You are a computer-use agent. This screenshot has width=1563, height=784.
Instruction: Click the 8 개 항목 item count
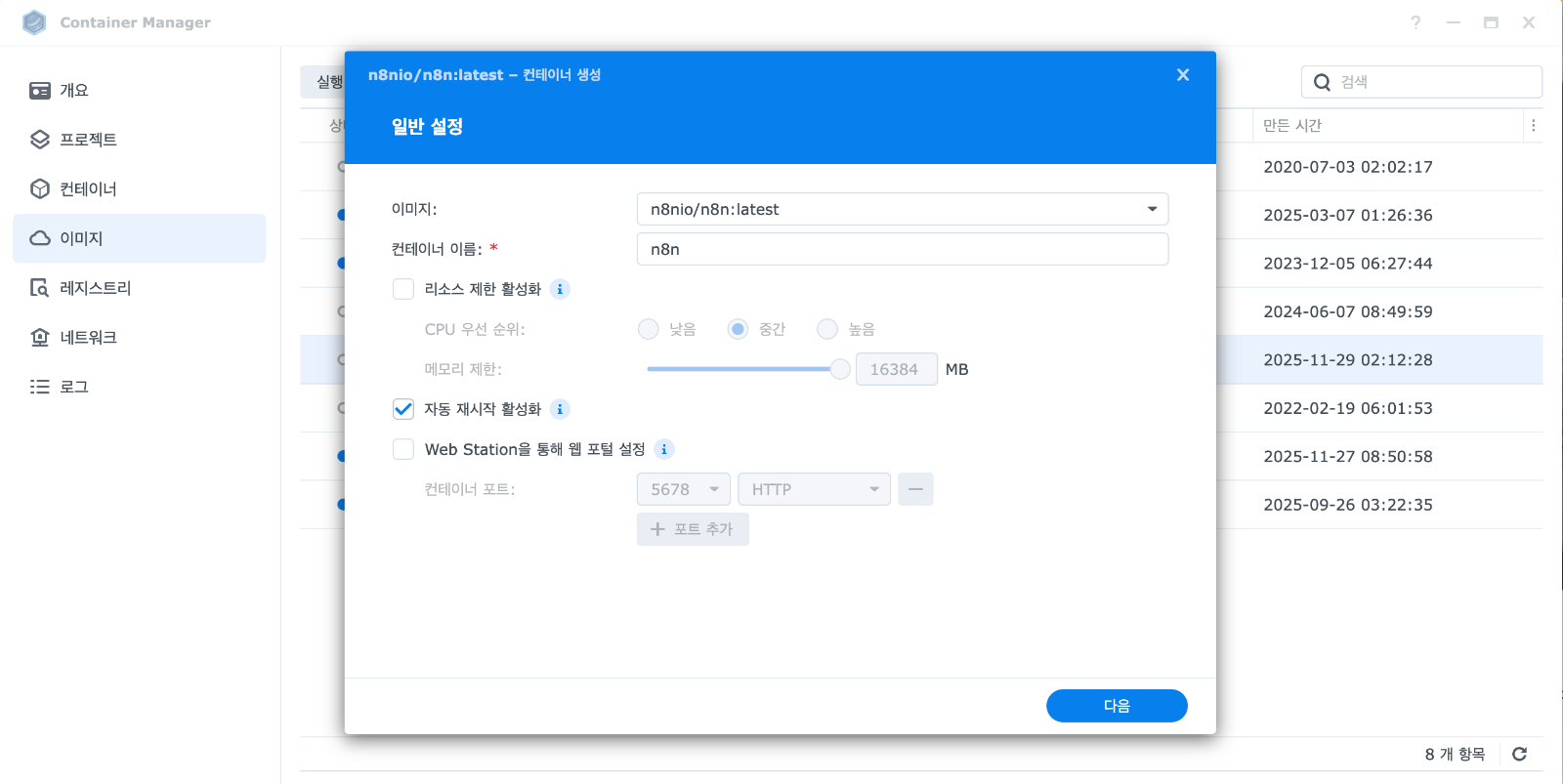(1455, 754)
